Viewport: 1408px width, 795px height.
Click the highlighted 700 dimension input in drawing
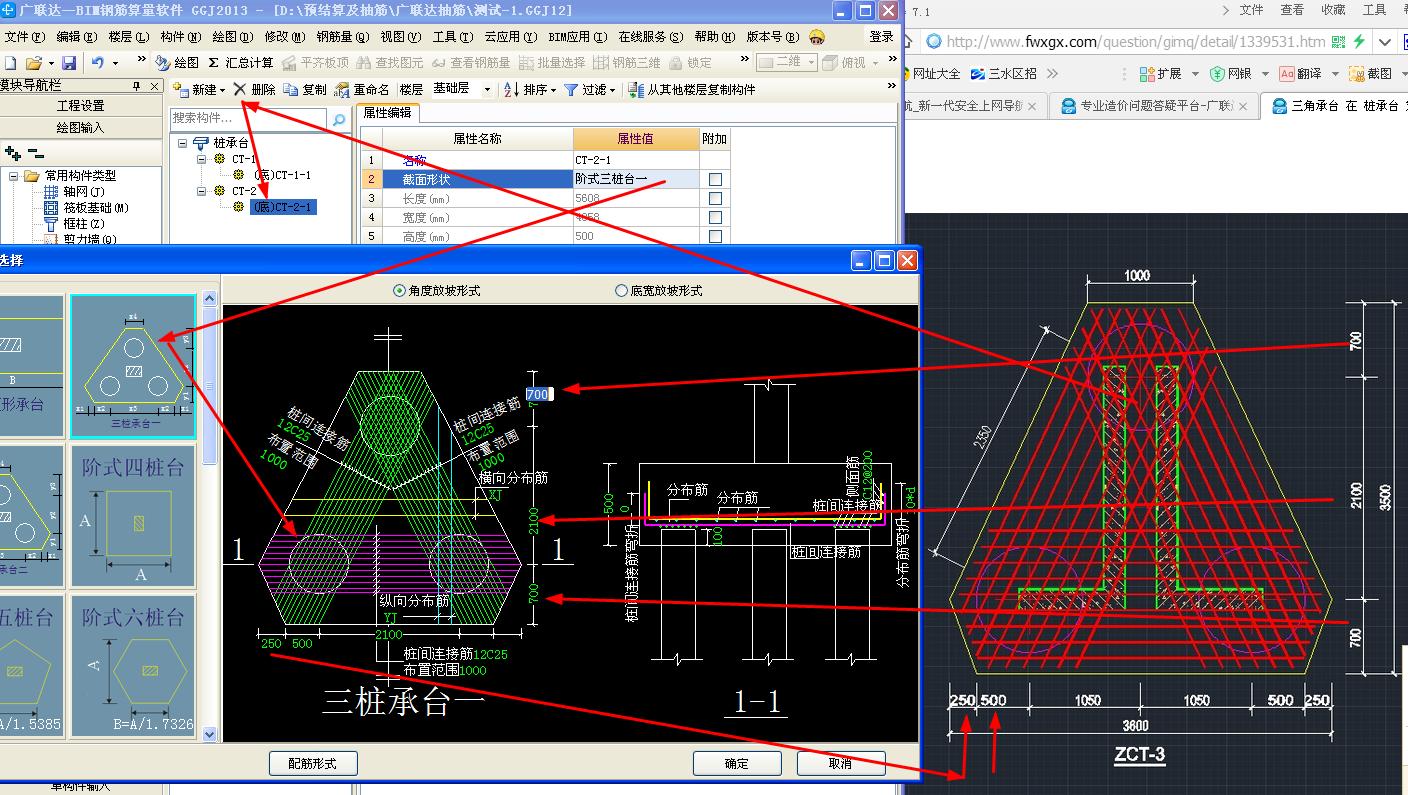(x=538, y=394)
